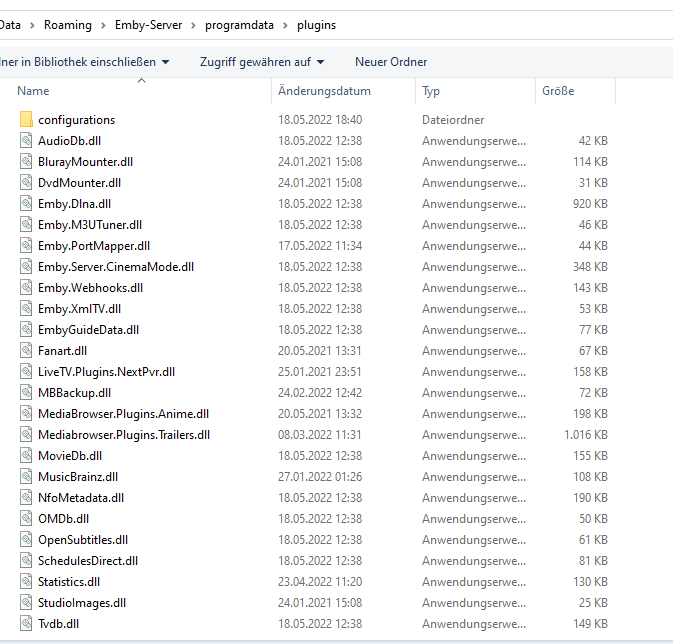The width and height of the screenshot is (673, 644).
Task: Click the 25 KB size of StudioImages.dll
Action: pos(593,603)
